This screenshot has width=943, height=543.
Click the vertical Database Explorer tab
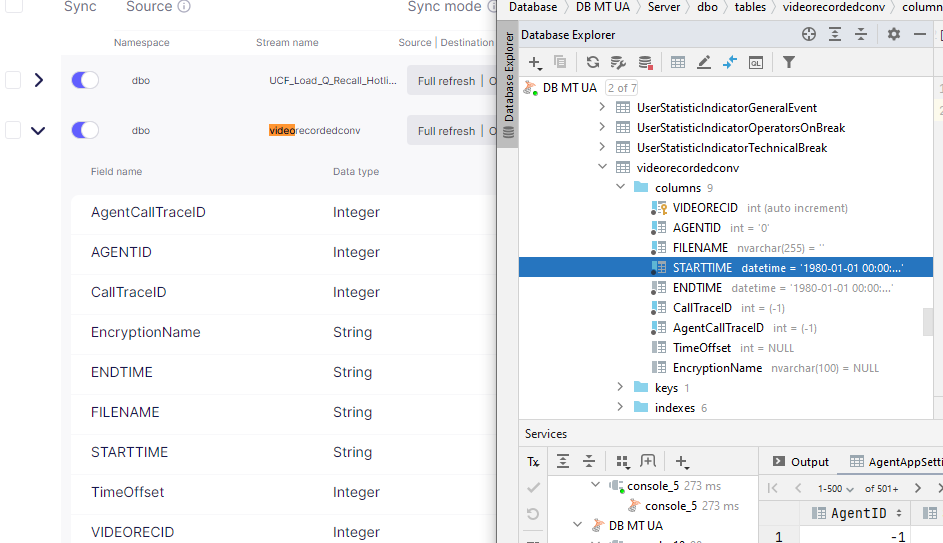tap(509, 85)
